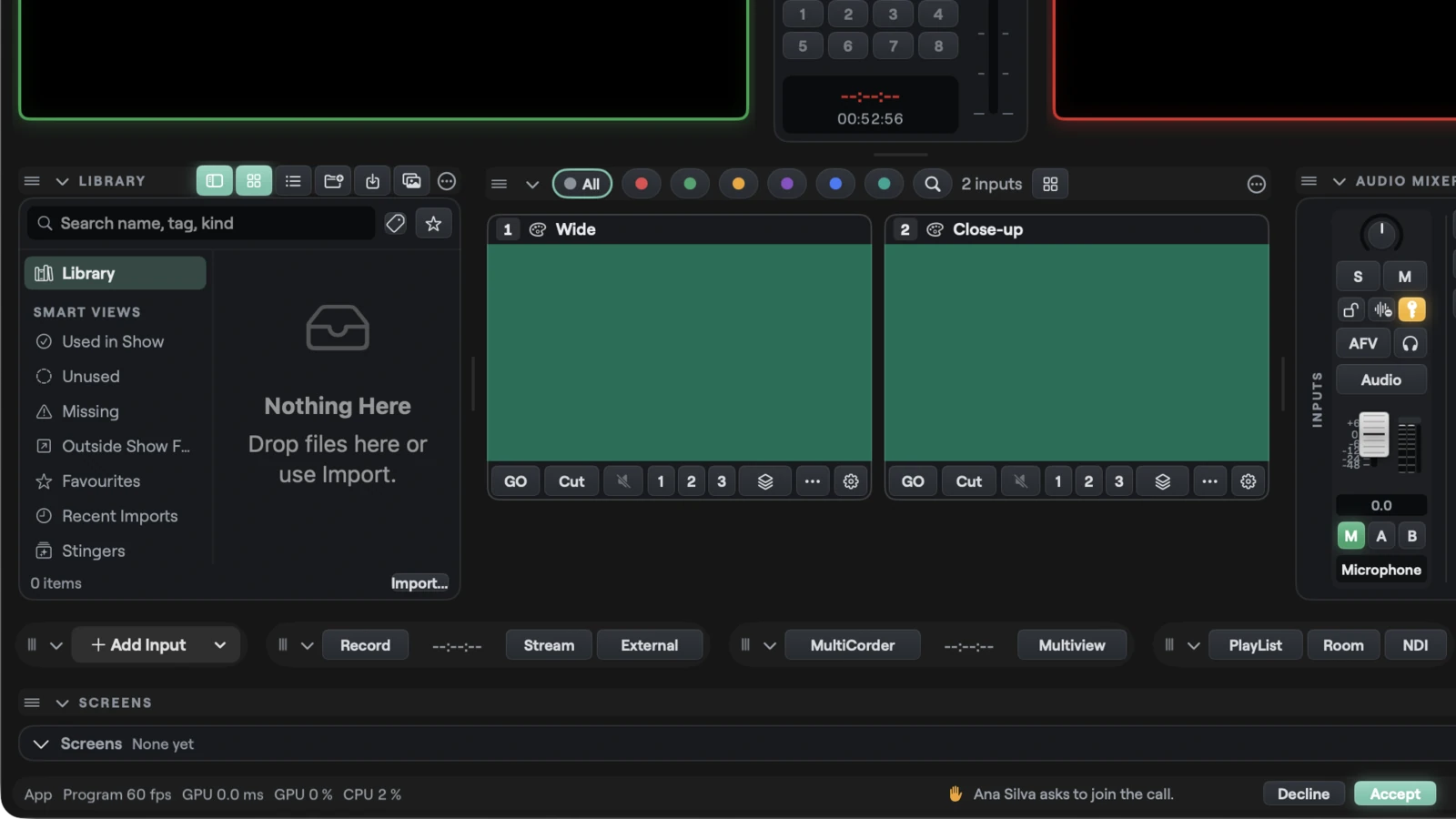Click the Import... button
1456x819 pixels.
[420, 583]
